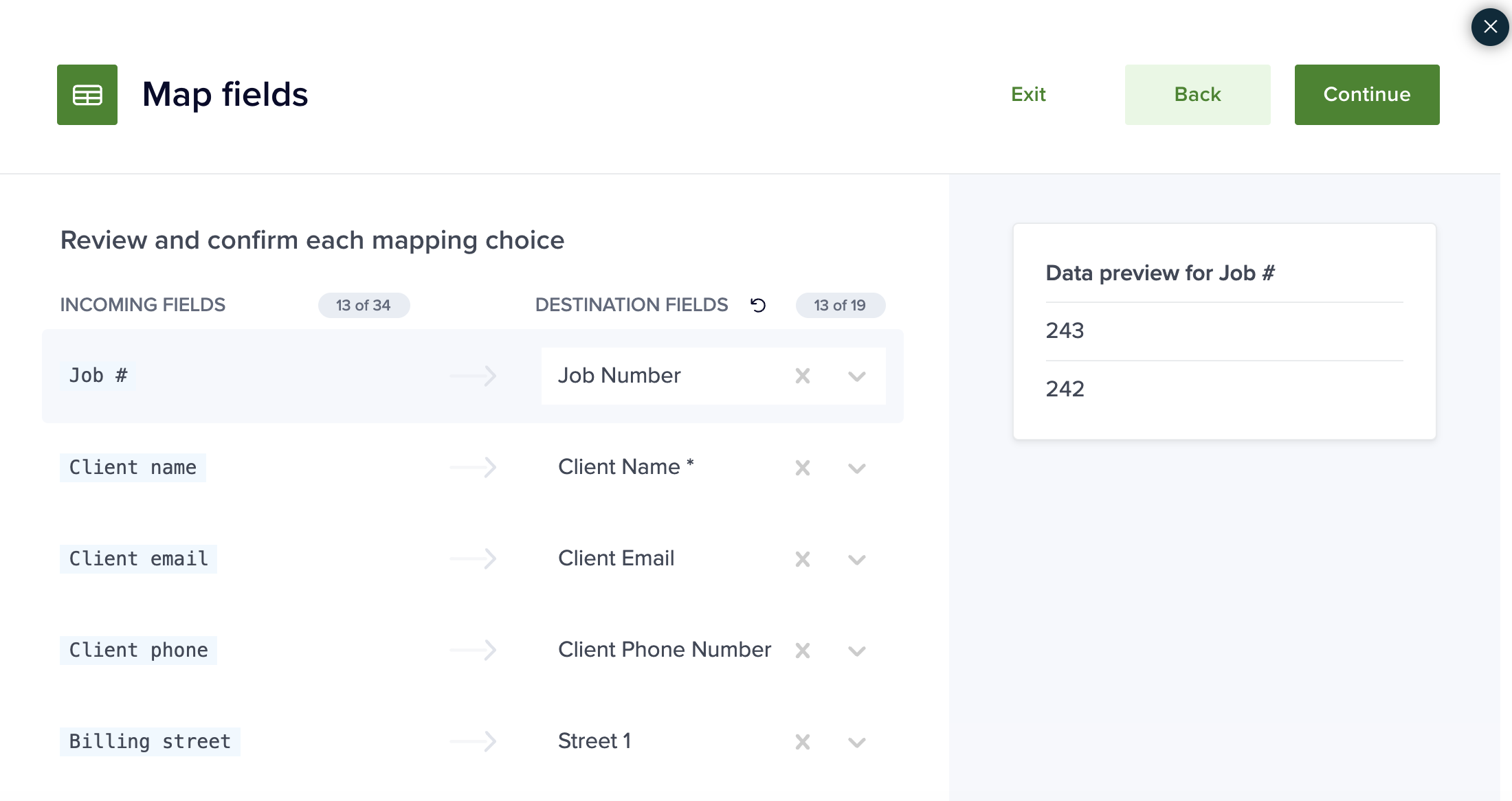Click the 13 of 34 incoming fields badge

(364, 305)
